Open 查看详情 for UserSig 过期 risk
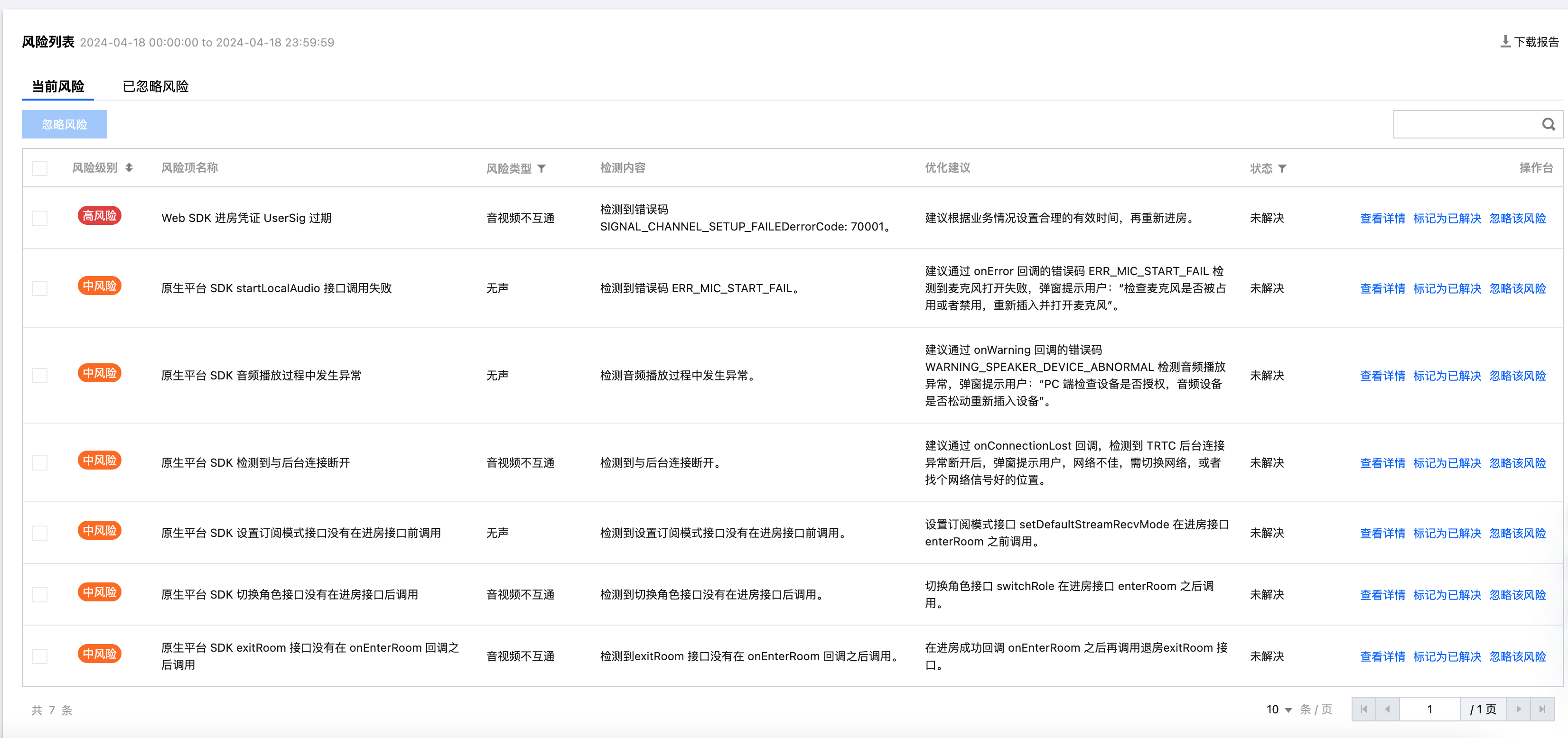Viewport: 1568px width, 738px height. coord(1382,219)
